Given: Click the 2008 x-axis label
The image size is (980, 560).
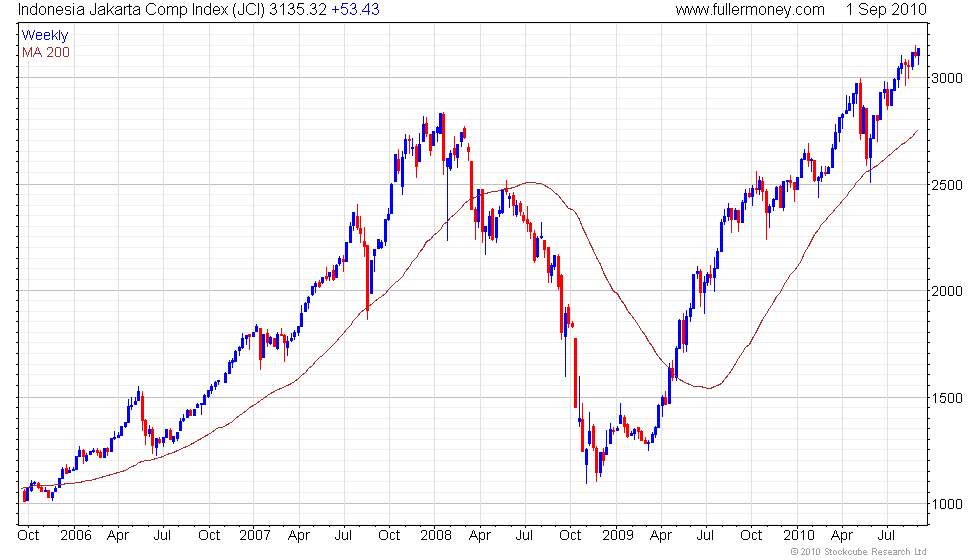Looking at the screenshot, I should (436, 536).
